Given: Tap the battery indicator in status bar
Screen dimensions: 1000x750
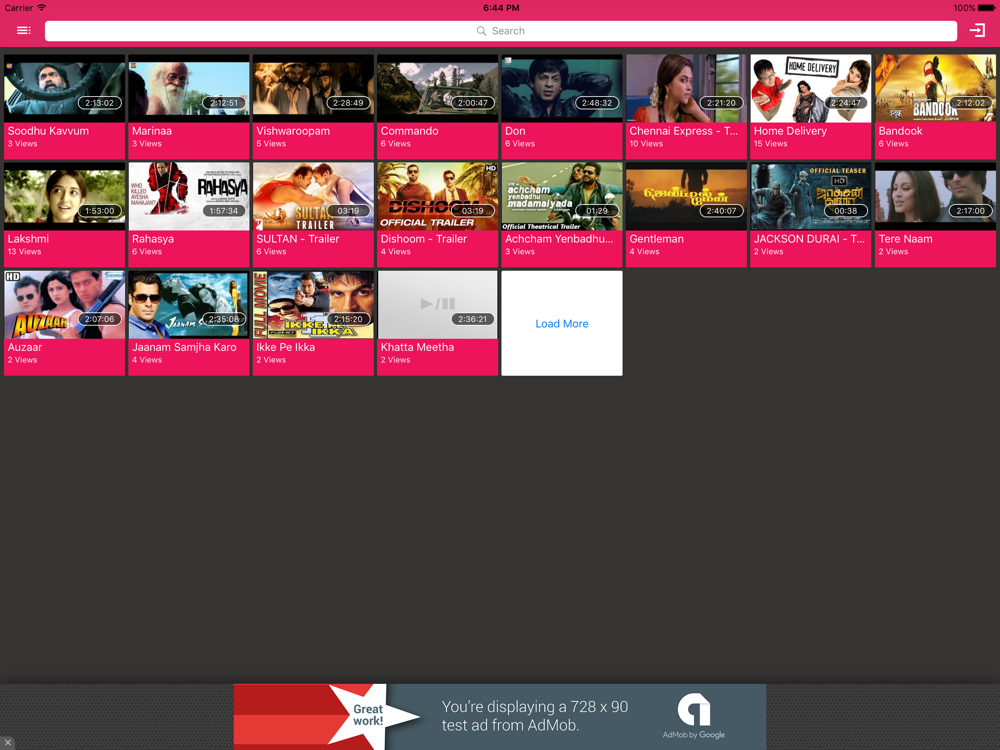Looking at the screenshot, I should point(986,8).
